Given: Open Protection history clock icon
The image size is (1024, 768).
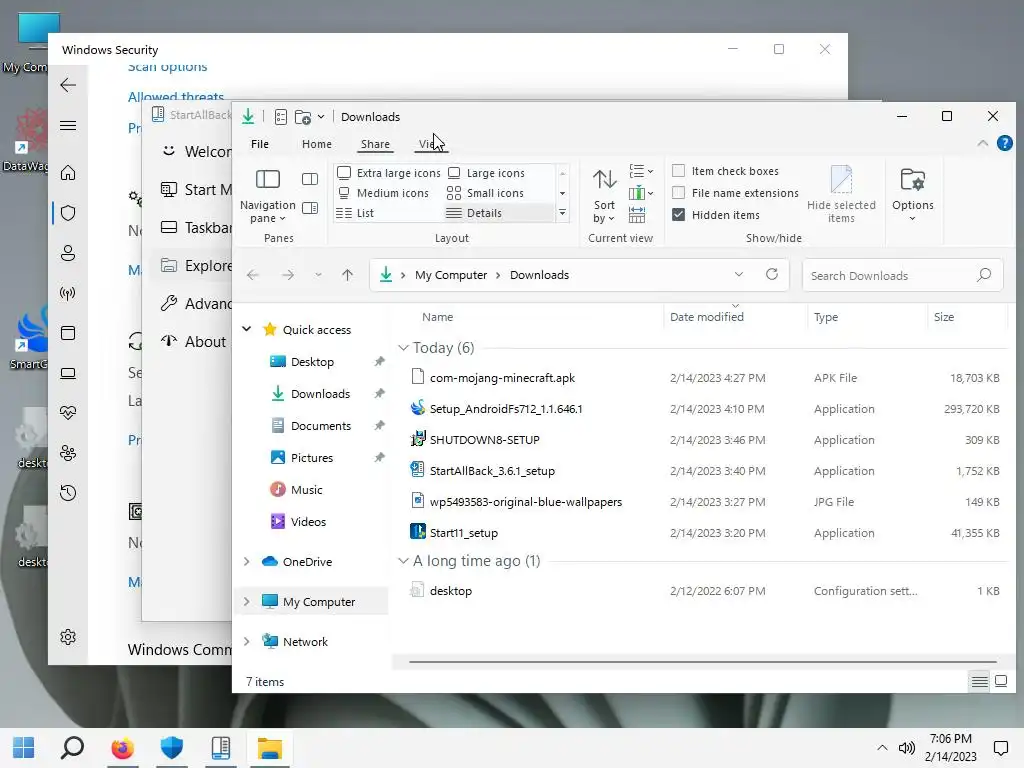Looking at the screenshot, I should (68, 492).
